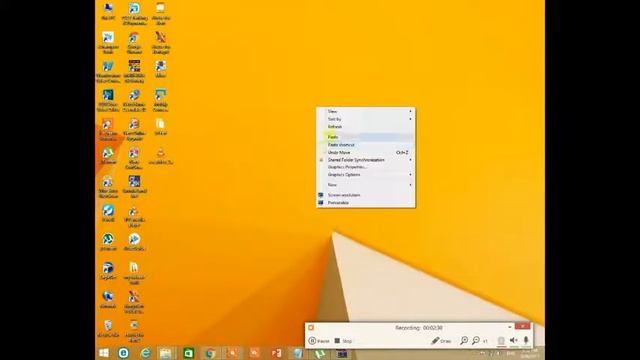Select the x1 zoom level label
This screenshot has height=360, width=640.
[485, 341]
